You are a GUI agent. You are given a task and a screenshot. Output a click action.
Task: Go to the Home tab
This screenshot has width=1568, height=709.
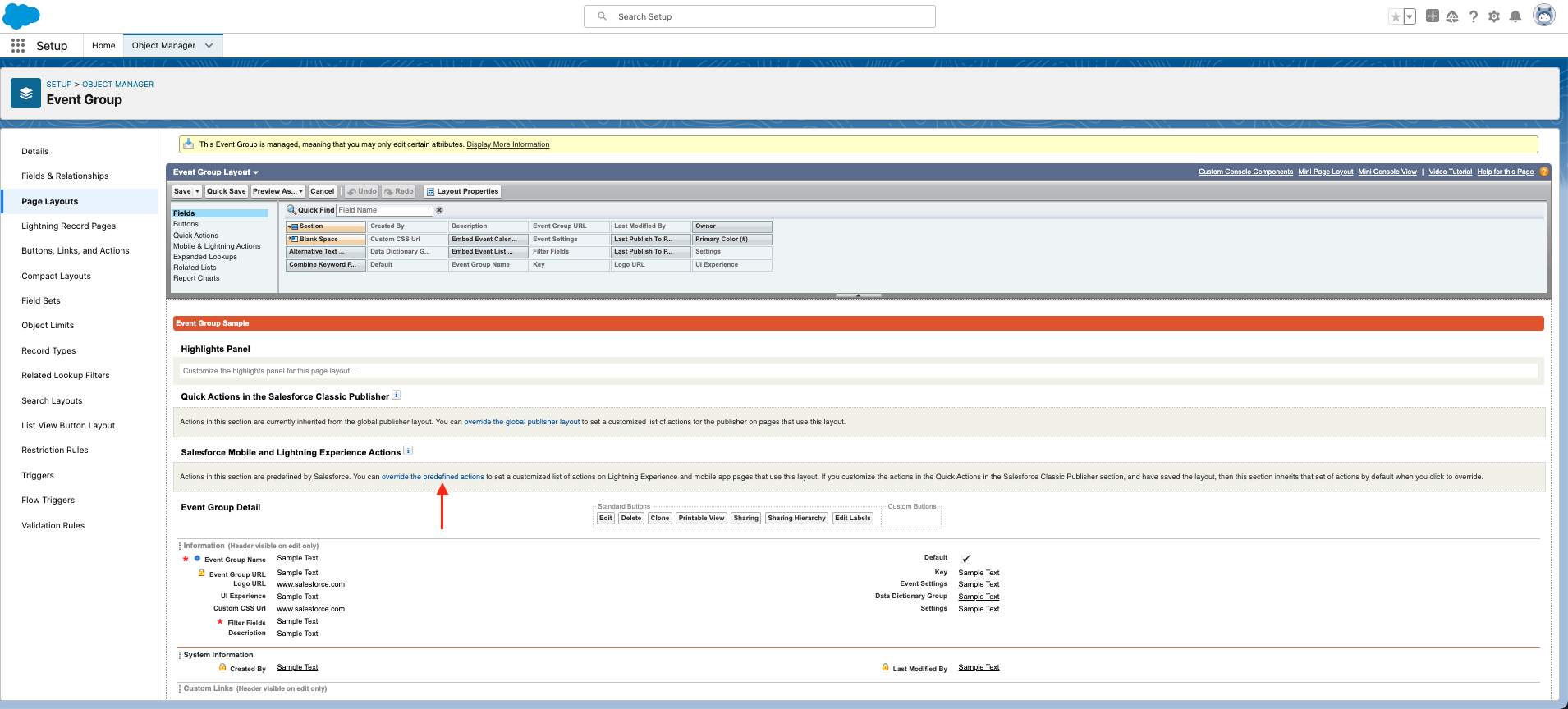click(x=103, y=46)
